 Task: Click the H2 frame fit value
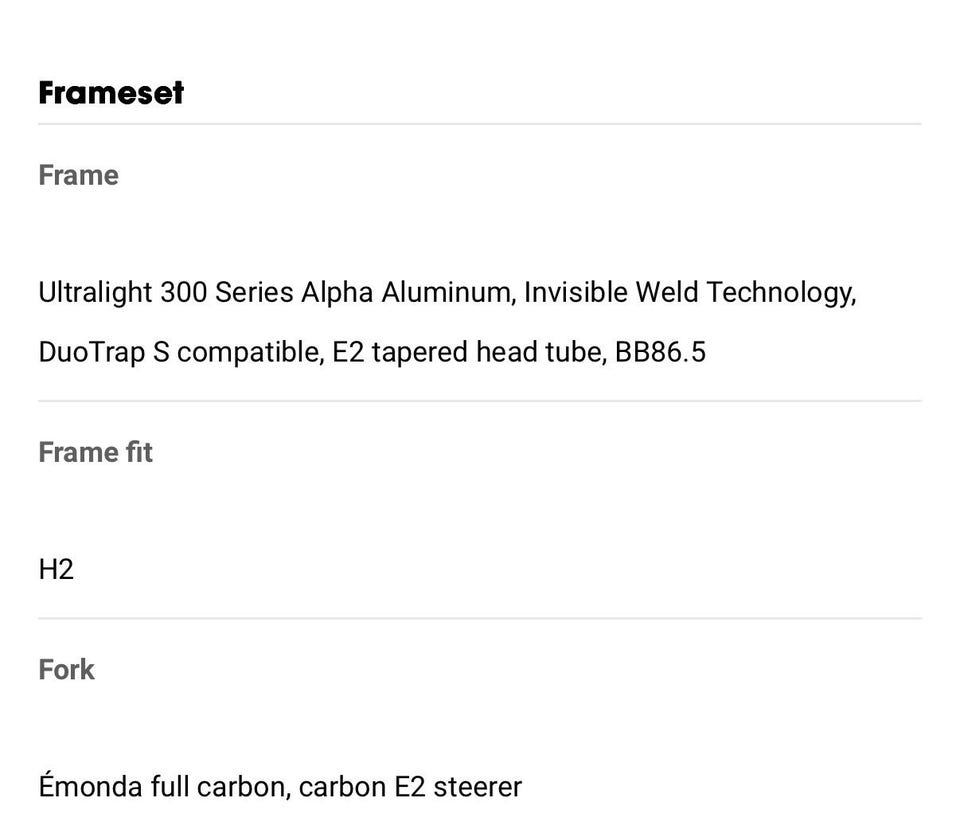[x=56, y=570]
